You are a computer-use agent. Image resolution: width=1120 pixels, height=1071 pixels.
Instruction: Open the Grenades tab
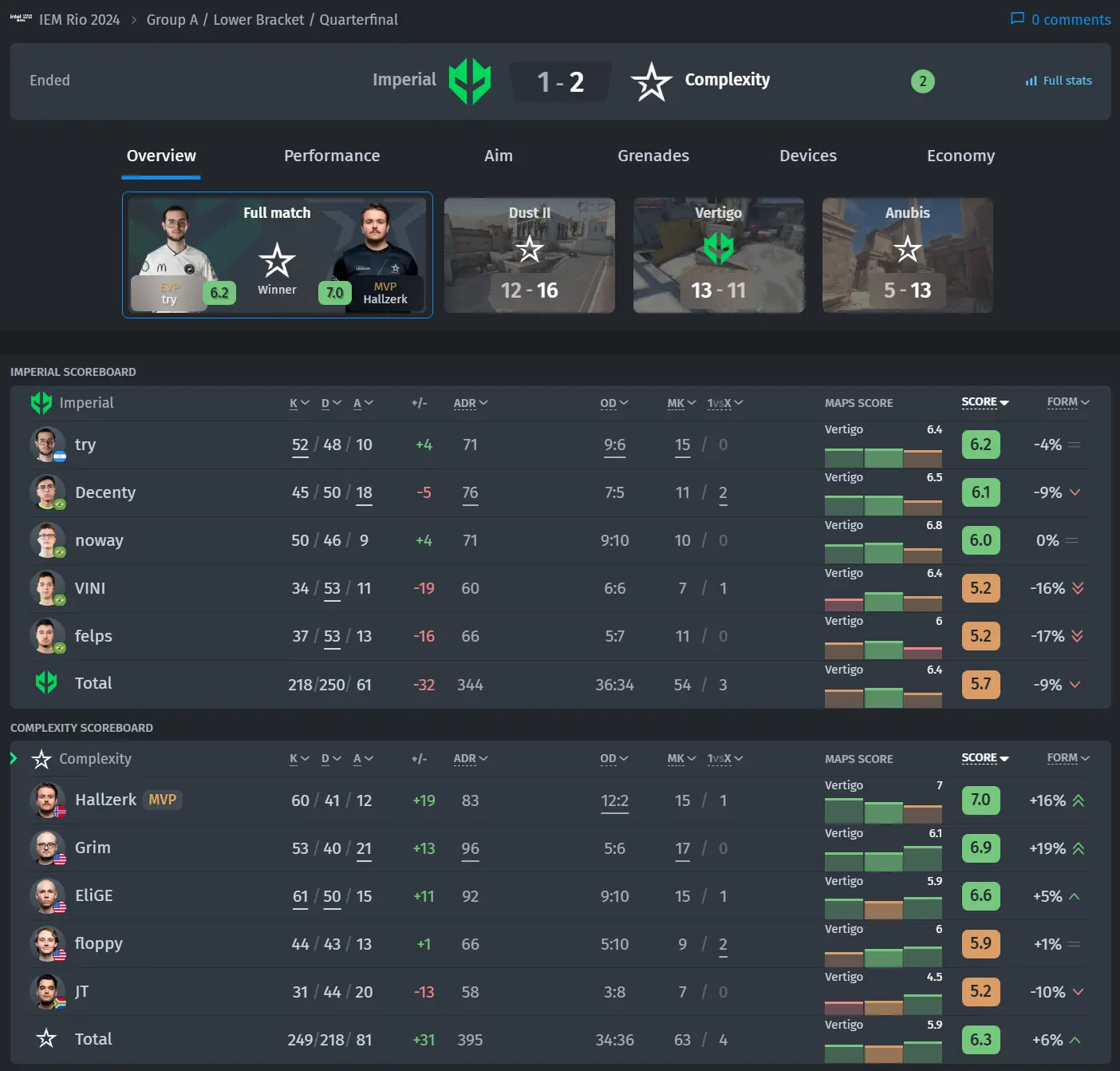coord(653,156)
